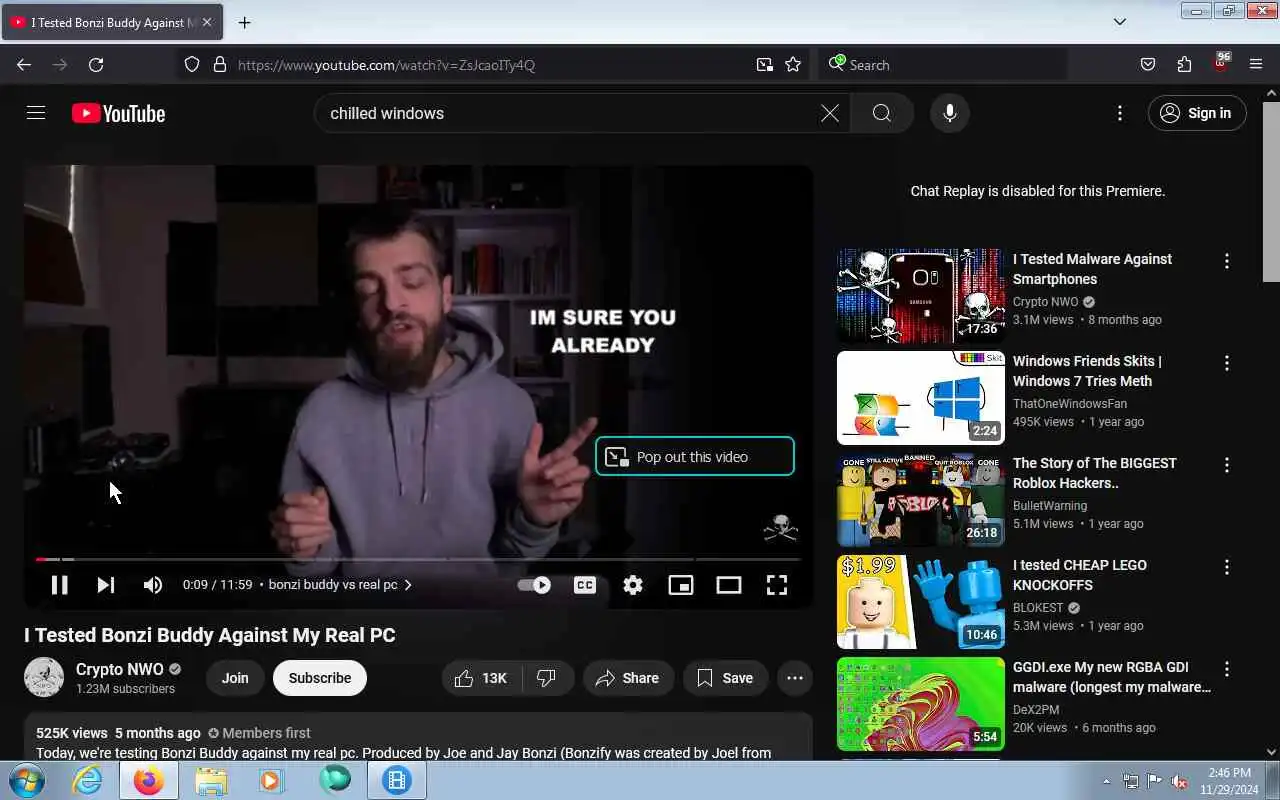The height and width of the screenshot is (800, 1280).
Task: Open uBlock extension icon with badge 96
Action: tap(1220, 63)
